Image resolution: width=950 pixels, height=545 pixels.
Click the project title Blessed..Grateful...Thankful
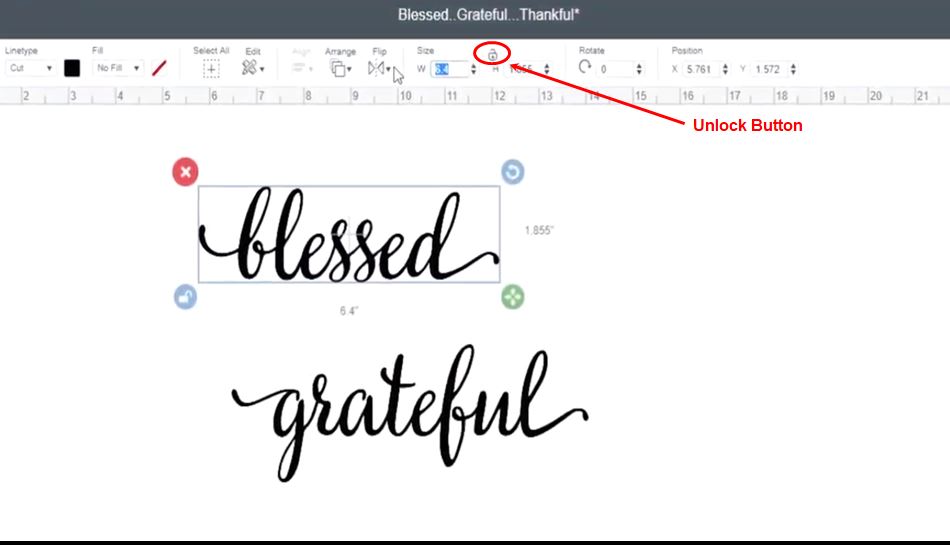(488, 15)
